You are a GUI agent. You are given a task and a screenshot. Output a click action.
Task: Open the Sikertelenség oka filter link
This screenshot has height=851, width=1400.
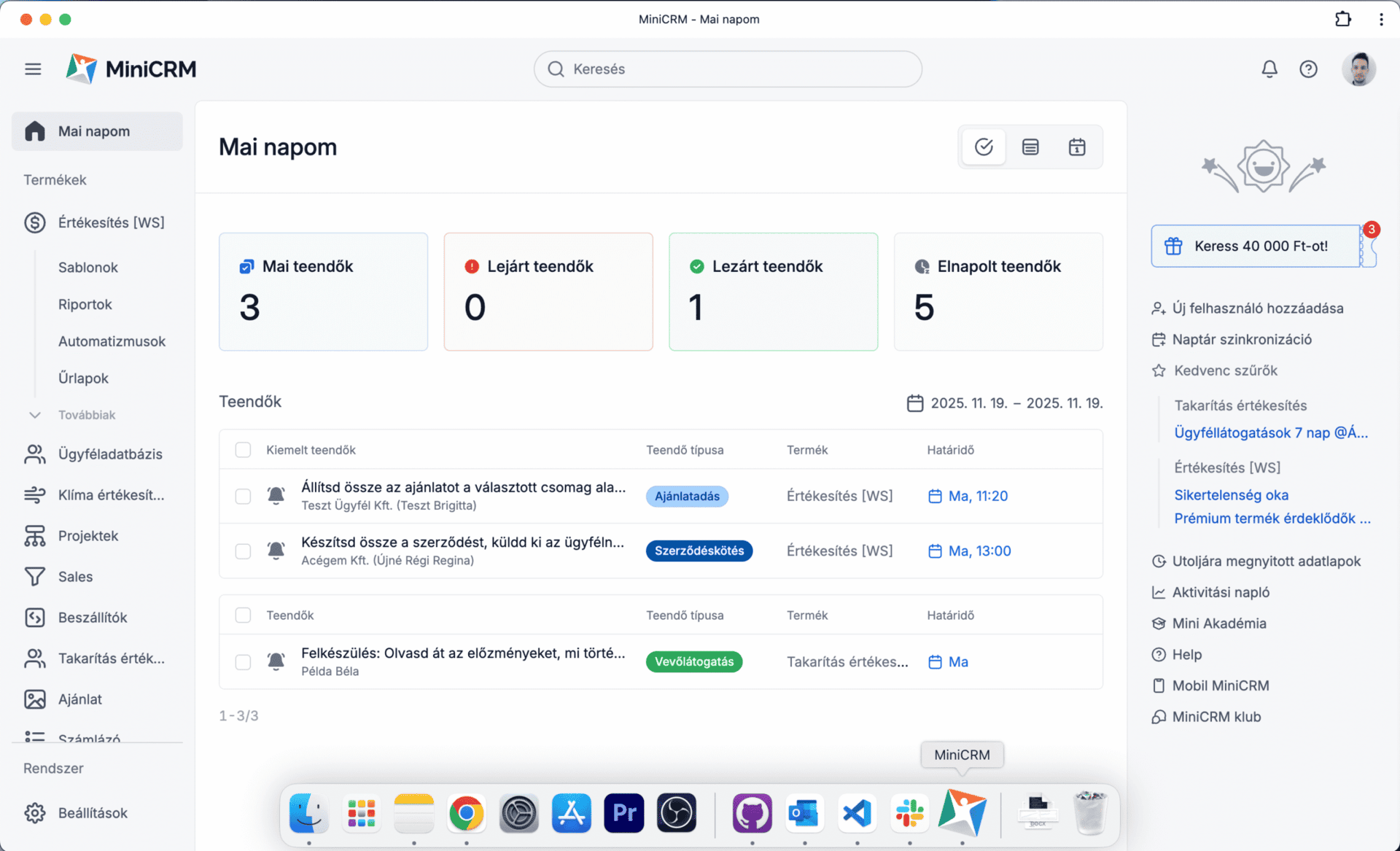(1231, 495)
